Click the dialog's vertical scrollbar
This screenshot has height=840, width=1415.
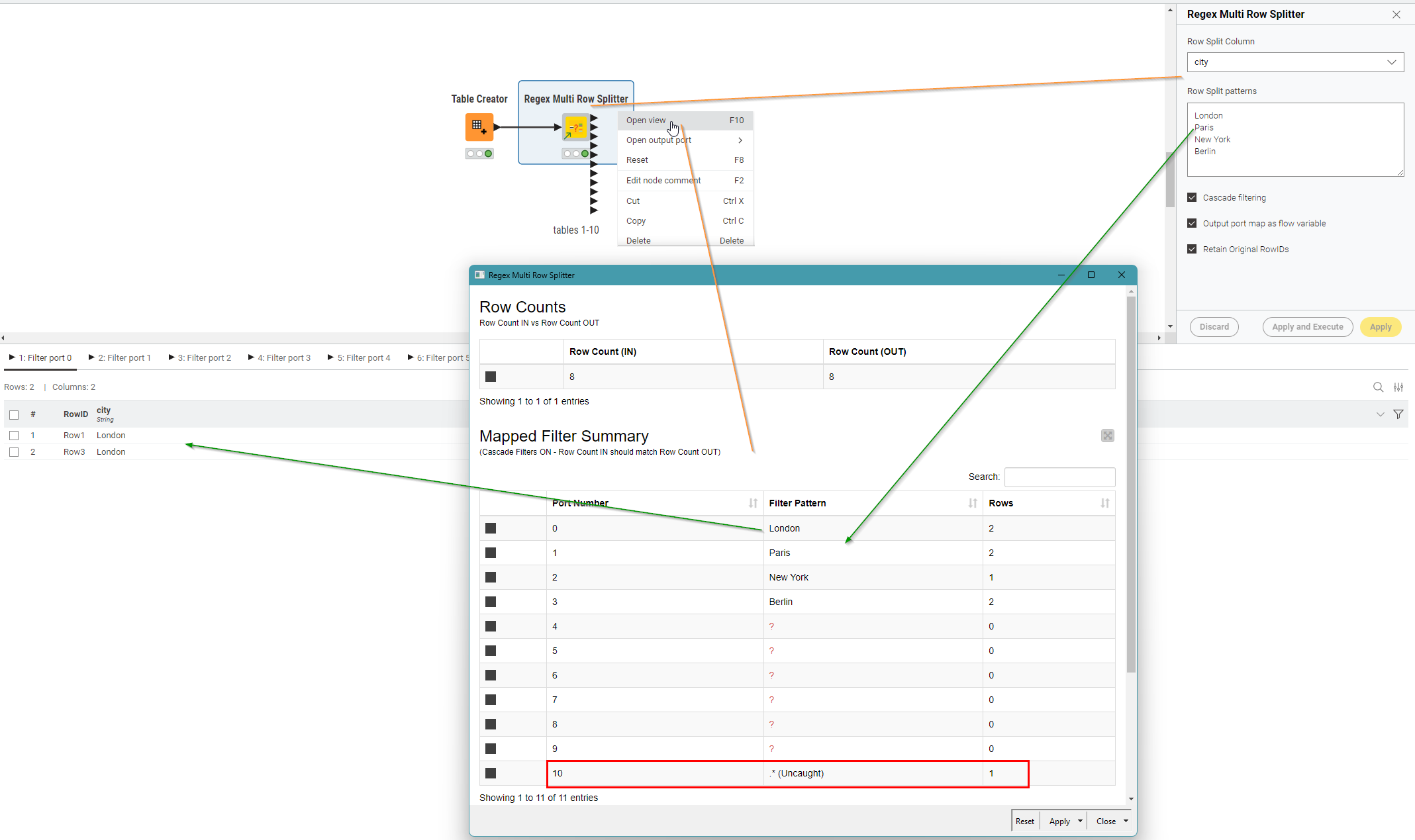1131,483
